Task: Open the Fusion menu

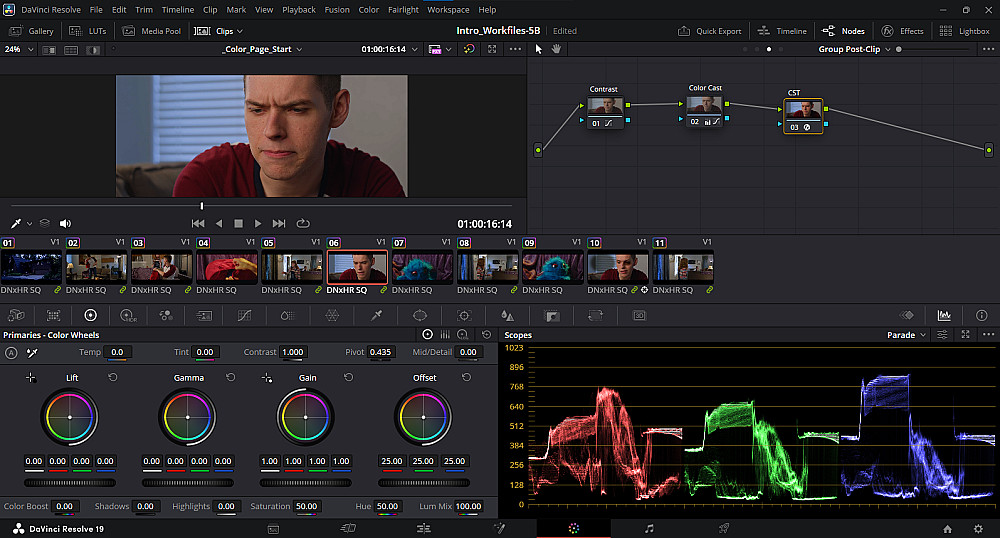Action: point(337,10)
